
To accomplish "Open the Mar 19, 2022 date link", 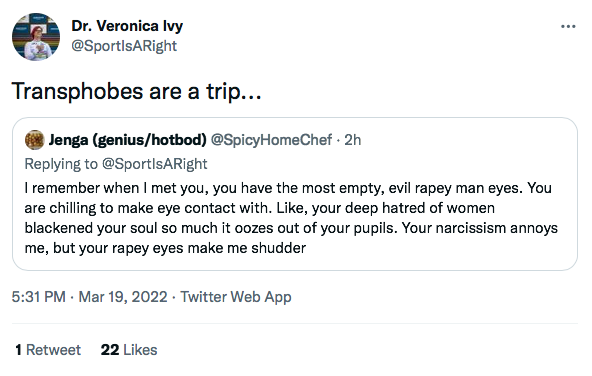I will pos(123,297).
